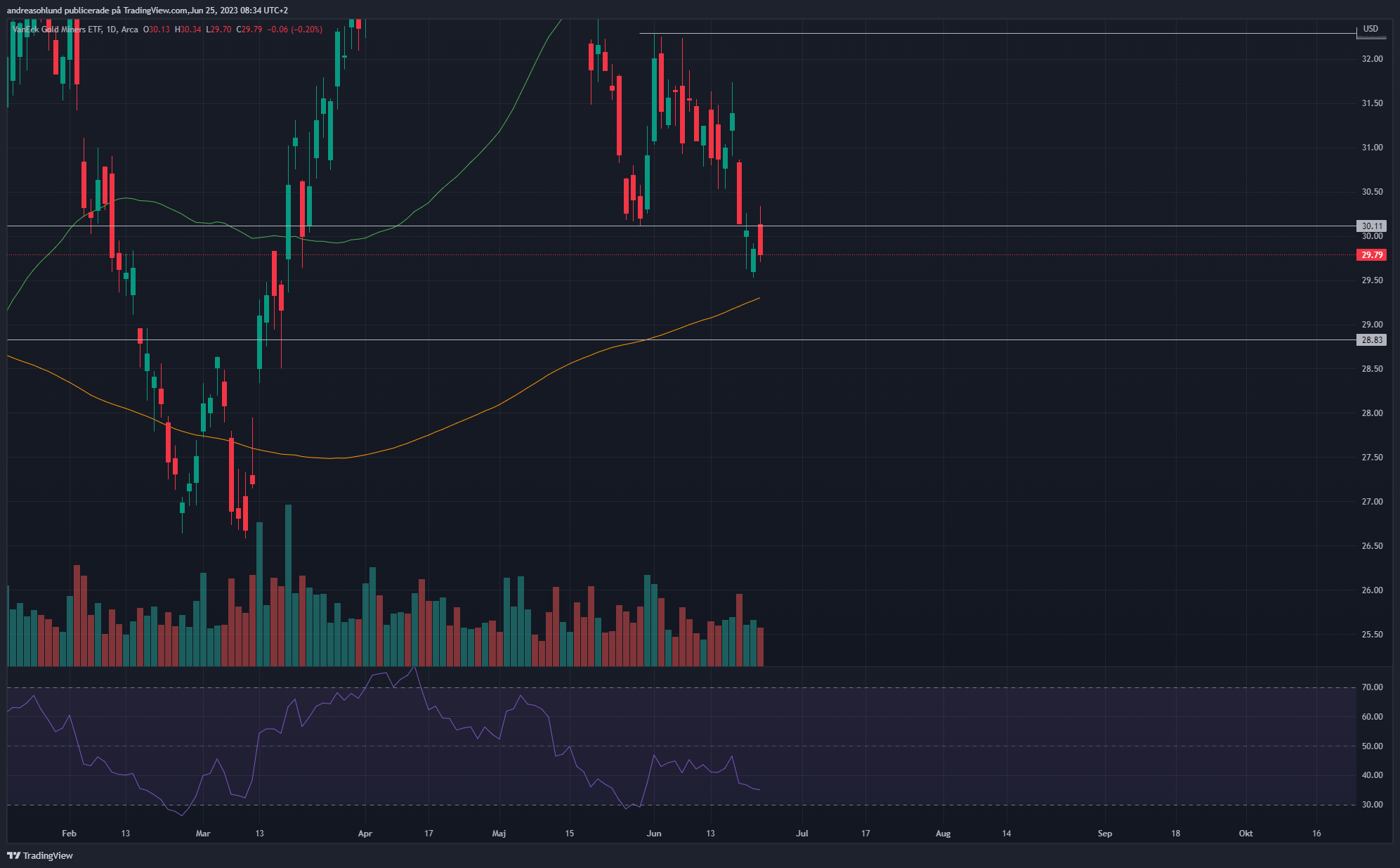The image size is (1400, 868).
Task: Select the red 29.79 current price tag
Action: pos(1371,255)
